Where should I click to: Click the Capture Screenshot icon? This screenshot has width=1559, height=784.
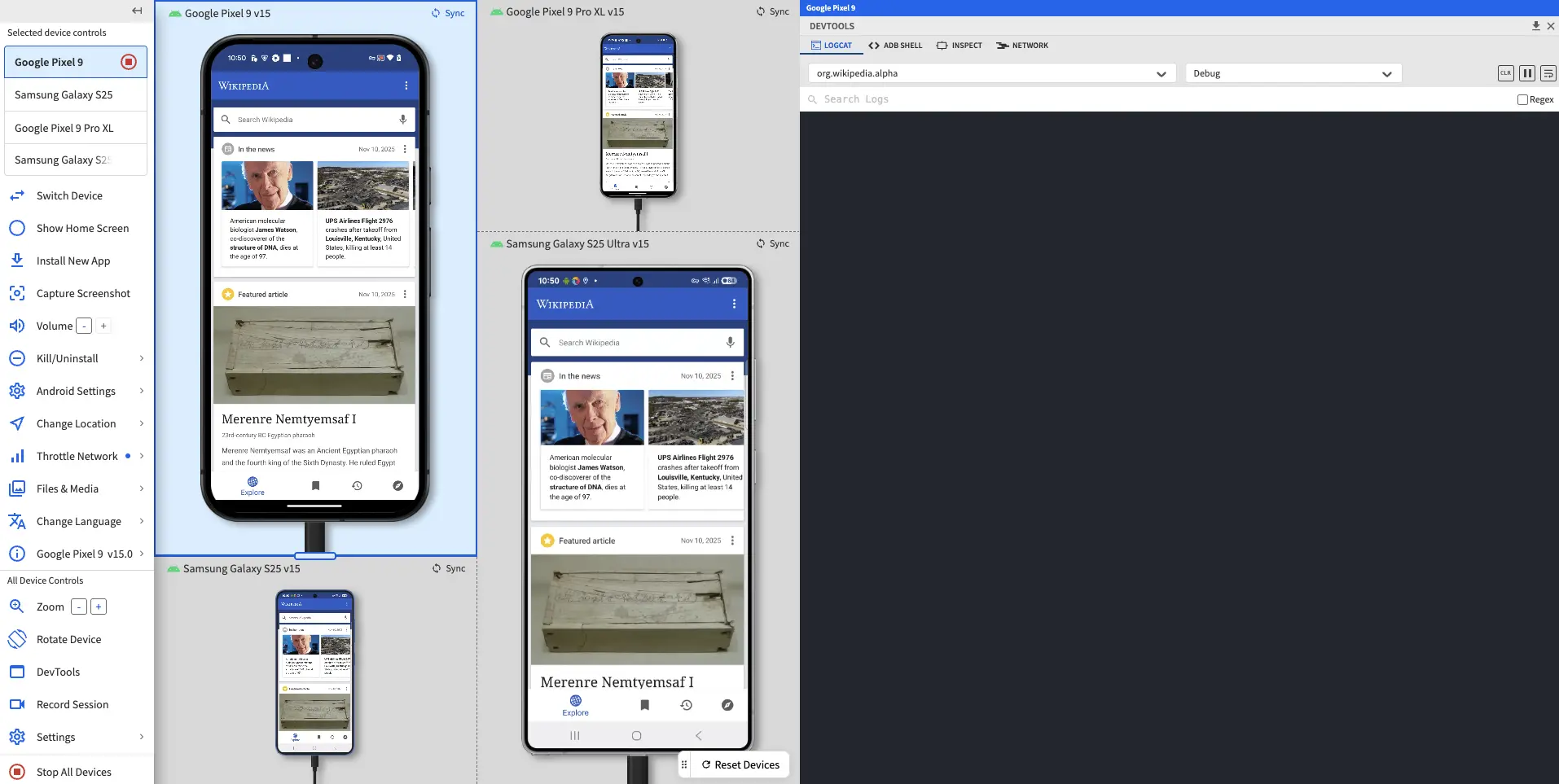pyautogui.click(x=16, y=293)
